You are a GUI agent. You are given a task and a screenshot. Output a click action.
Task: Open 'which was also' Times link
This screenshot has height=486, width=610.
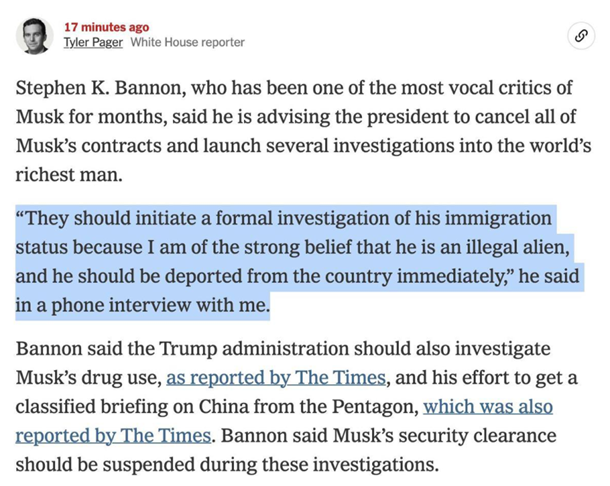point(488,407)
